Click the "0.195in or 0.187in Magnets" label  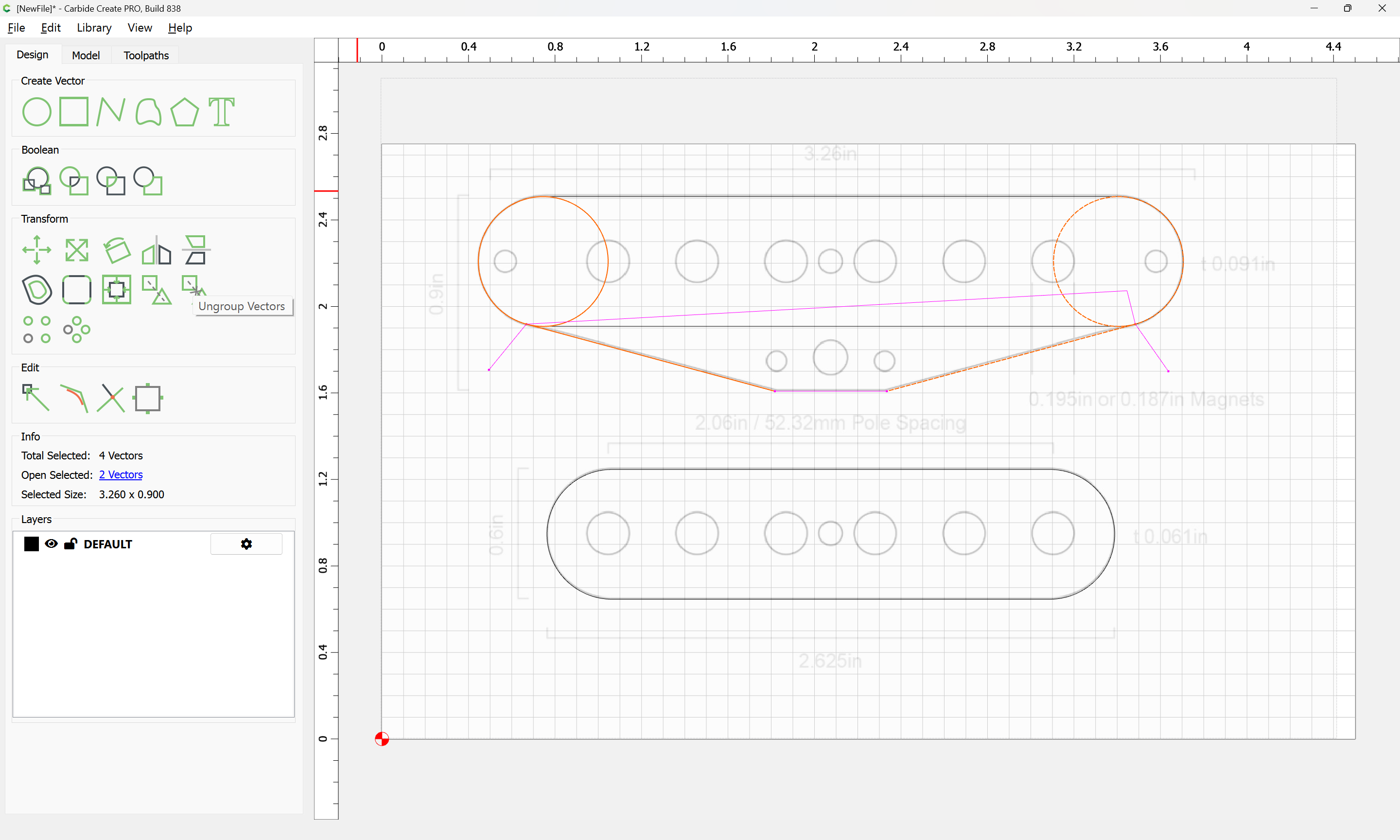tap(1146, 399)
